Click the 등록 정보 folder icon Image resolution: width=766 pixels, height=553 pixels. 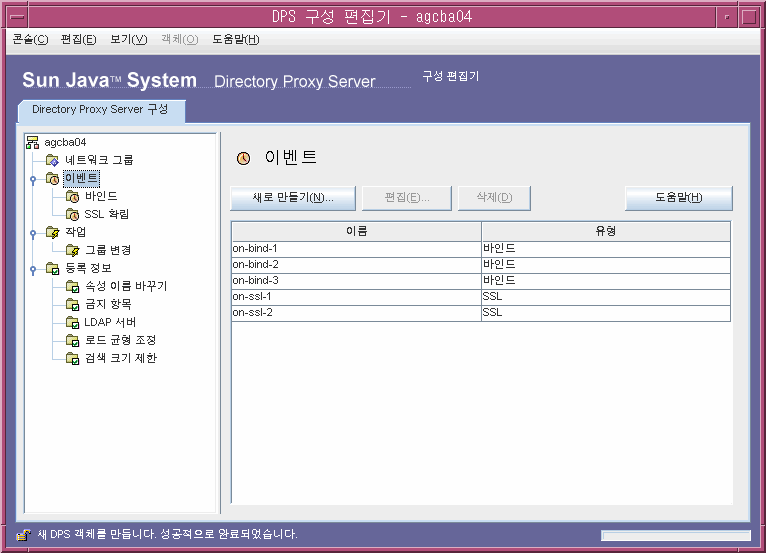(x=52, y=268)
